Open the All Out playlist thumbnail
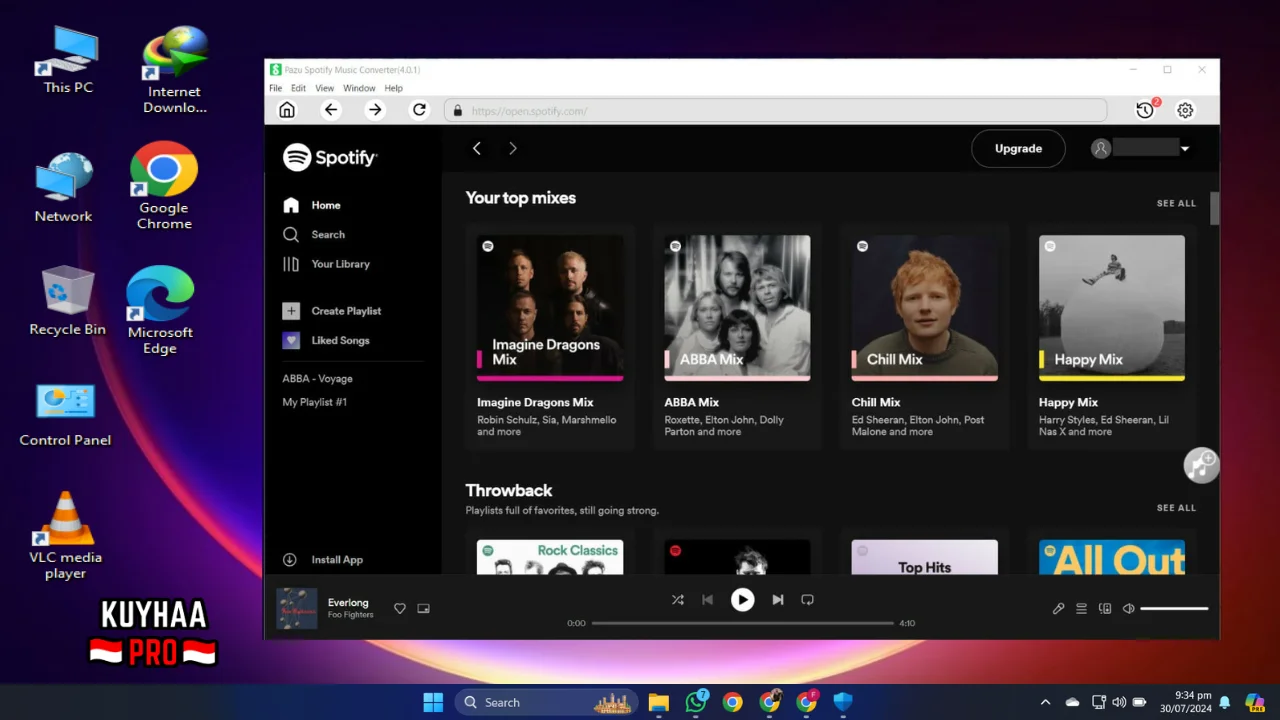Screen dimensions: 1280x720 click(x=1112, y=557)
